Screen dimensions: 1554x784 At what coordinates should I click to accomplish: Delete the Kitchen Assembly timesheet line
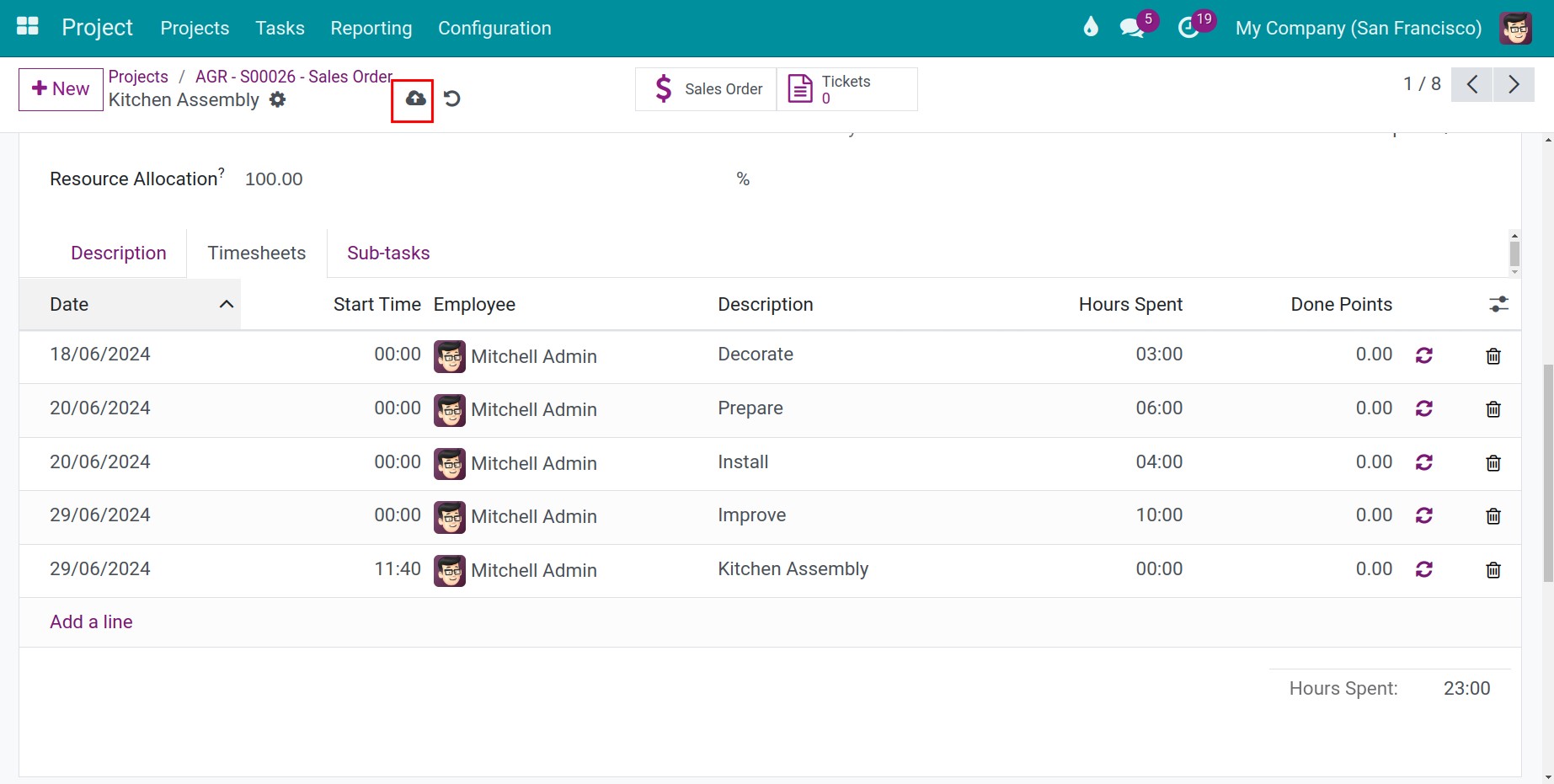click(x=1493, y=570)
